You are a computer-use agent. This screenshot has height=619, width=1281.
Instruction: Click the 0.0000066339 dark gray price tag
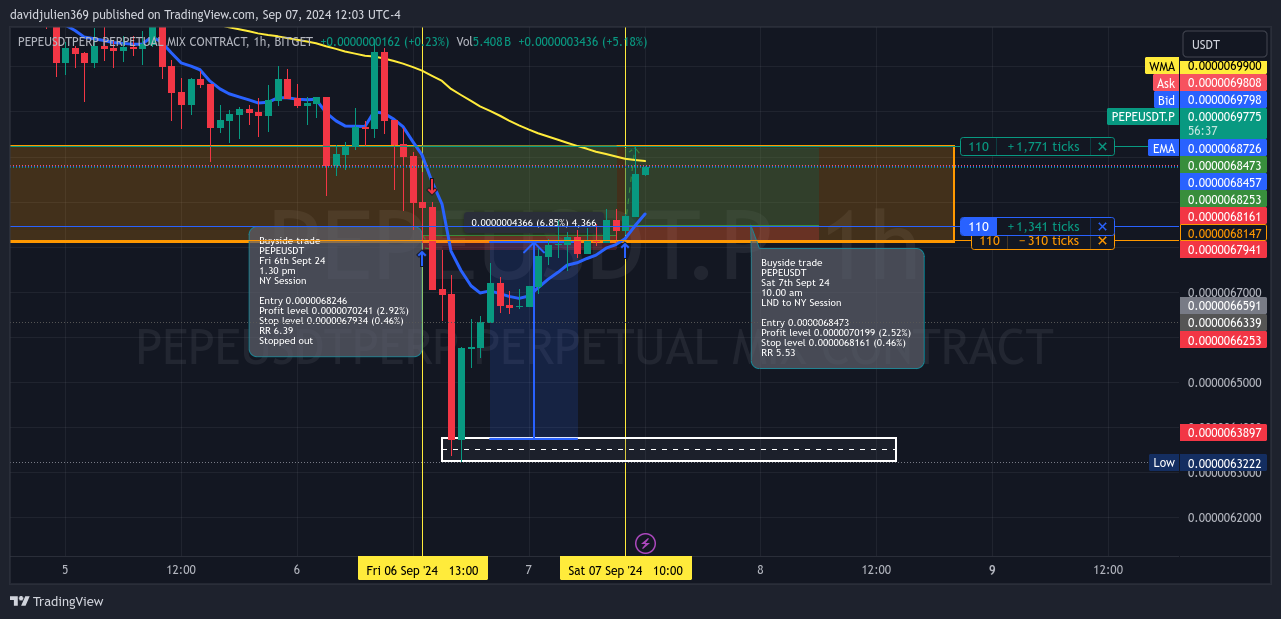pos(1225,323)
